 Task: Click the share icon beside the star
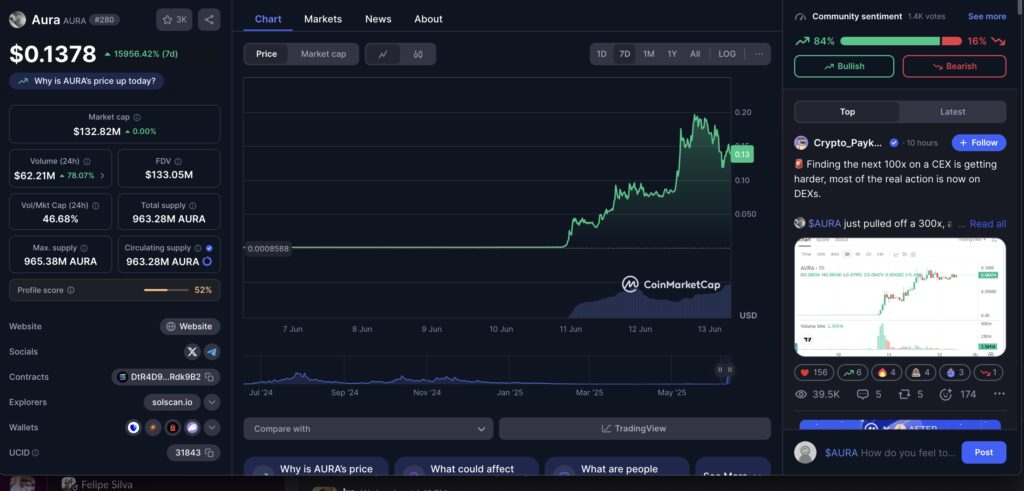tap(209, 20)
